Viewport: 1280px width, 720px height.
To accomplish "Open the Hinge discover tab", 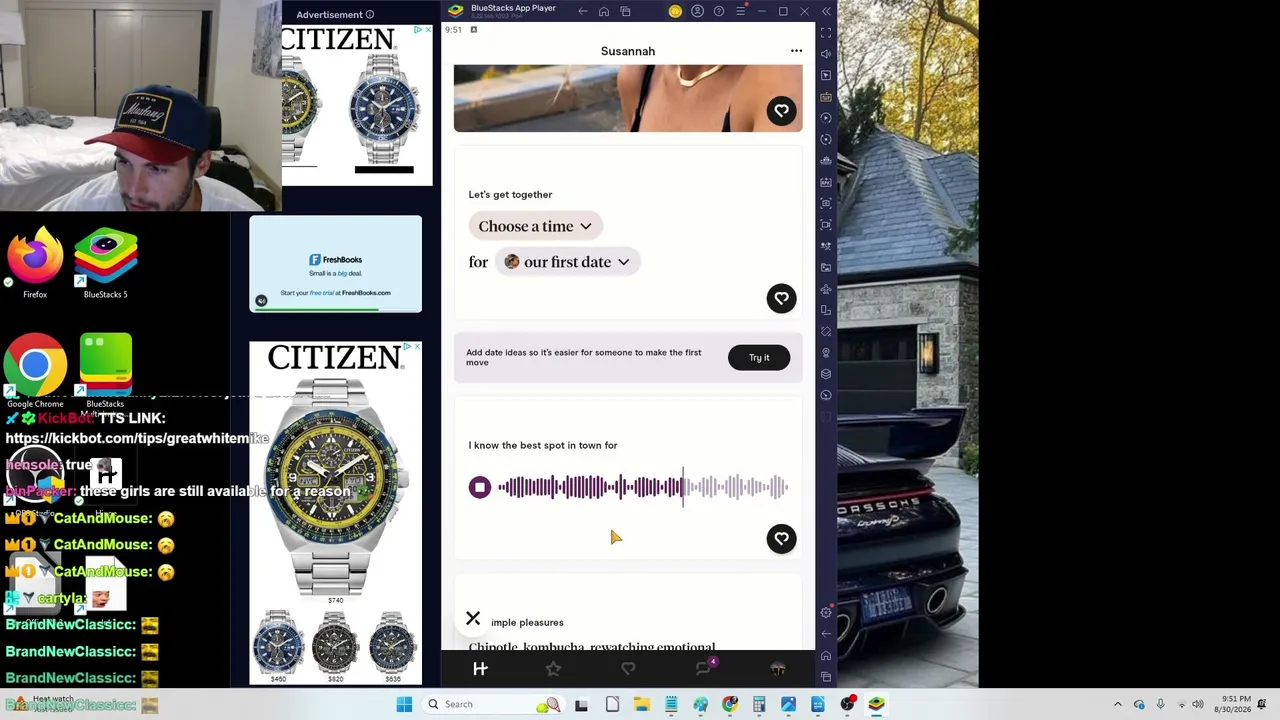I will tap(480, 669).
